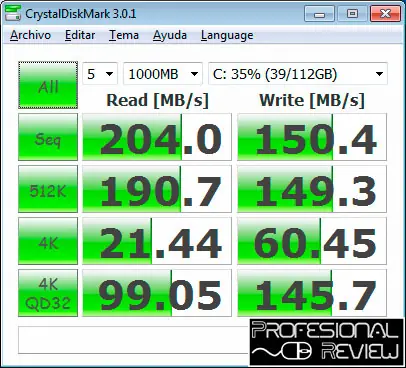Open the Editar menu
Viewport: 406px width, 368px height.
tap(80, 35)
